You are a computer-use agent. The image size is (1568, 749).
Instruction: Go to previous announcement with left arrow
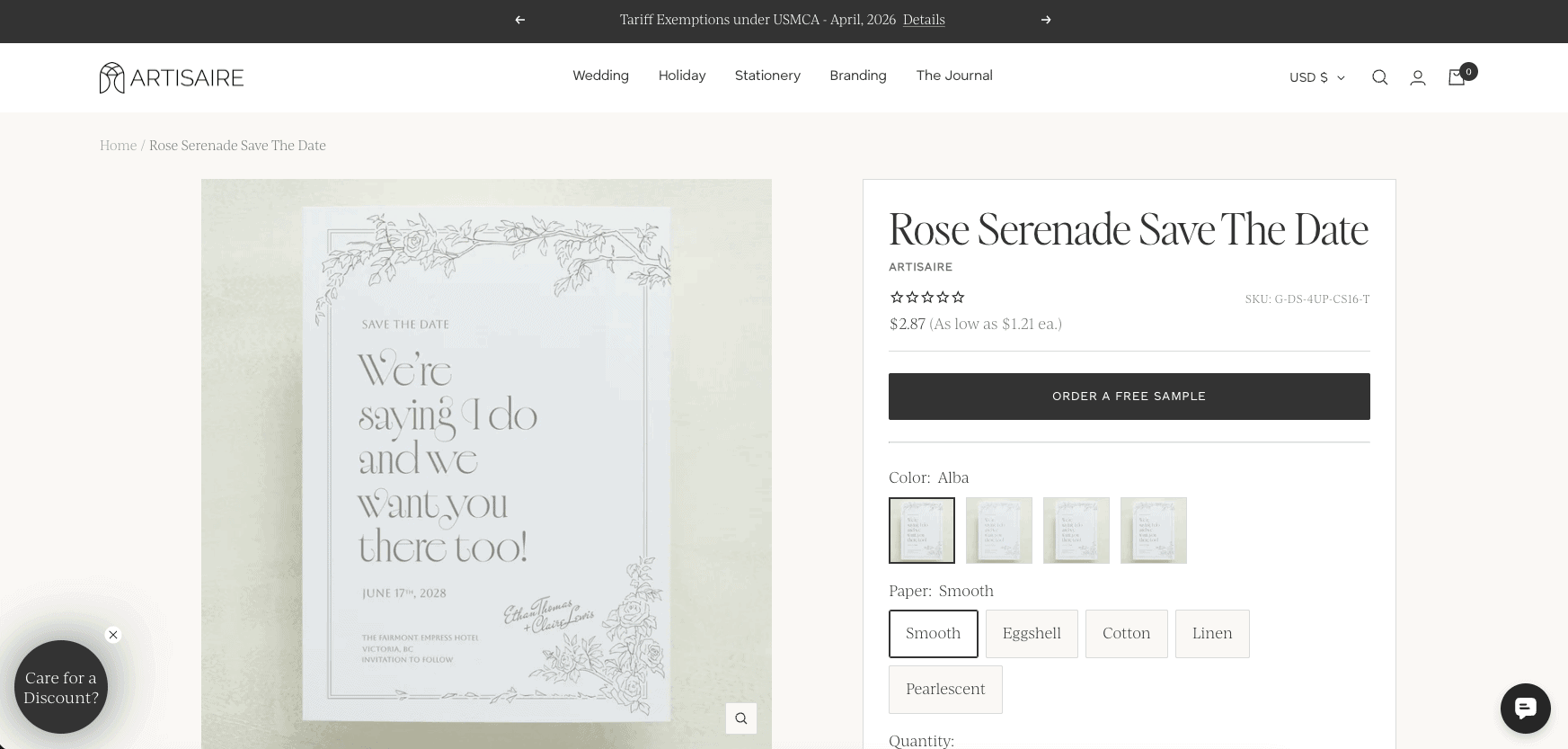point(519,20)
